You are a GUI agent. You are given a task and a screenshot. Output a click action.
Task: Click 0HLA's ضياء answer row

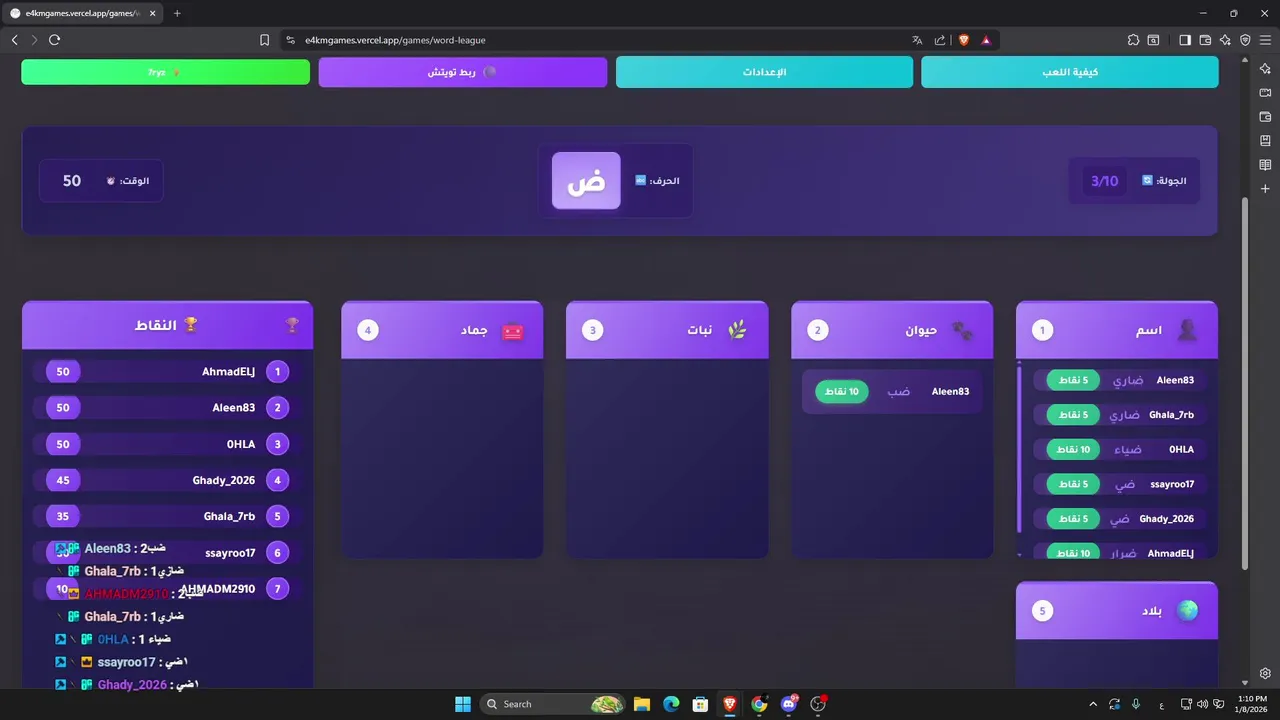(x=1119, y=450)
